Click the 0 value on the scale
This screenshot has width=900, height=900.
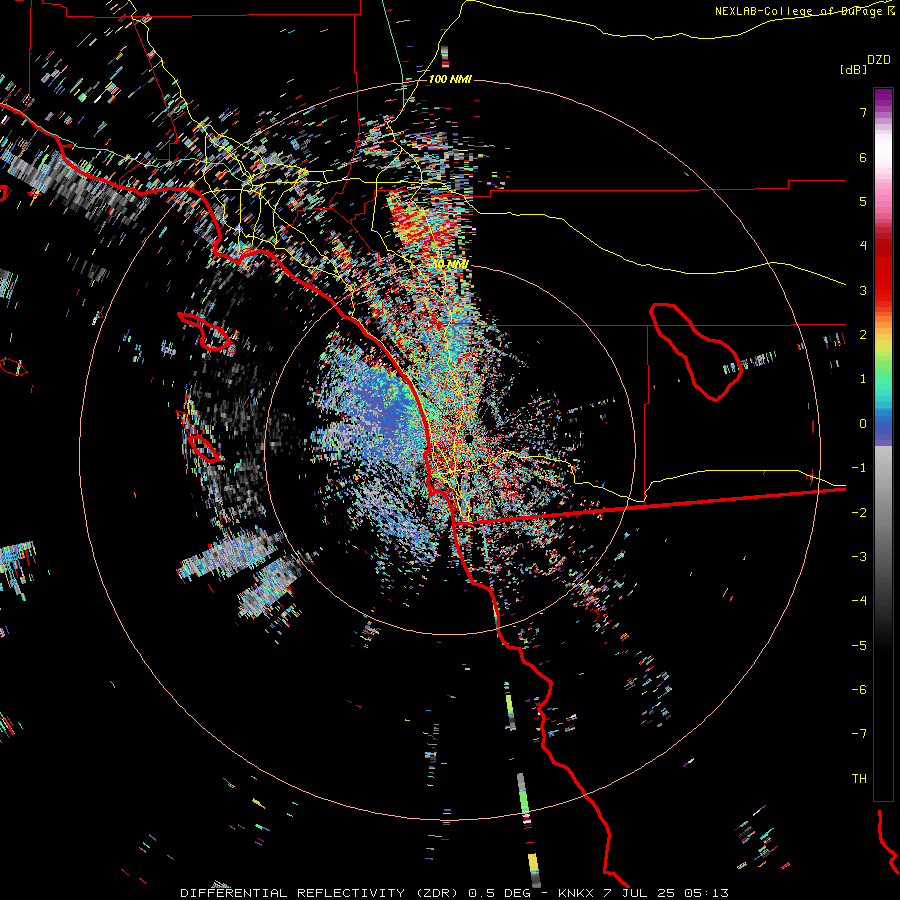point(863,424)
